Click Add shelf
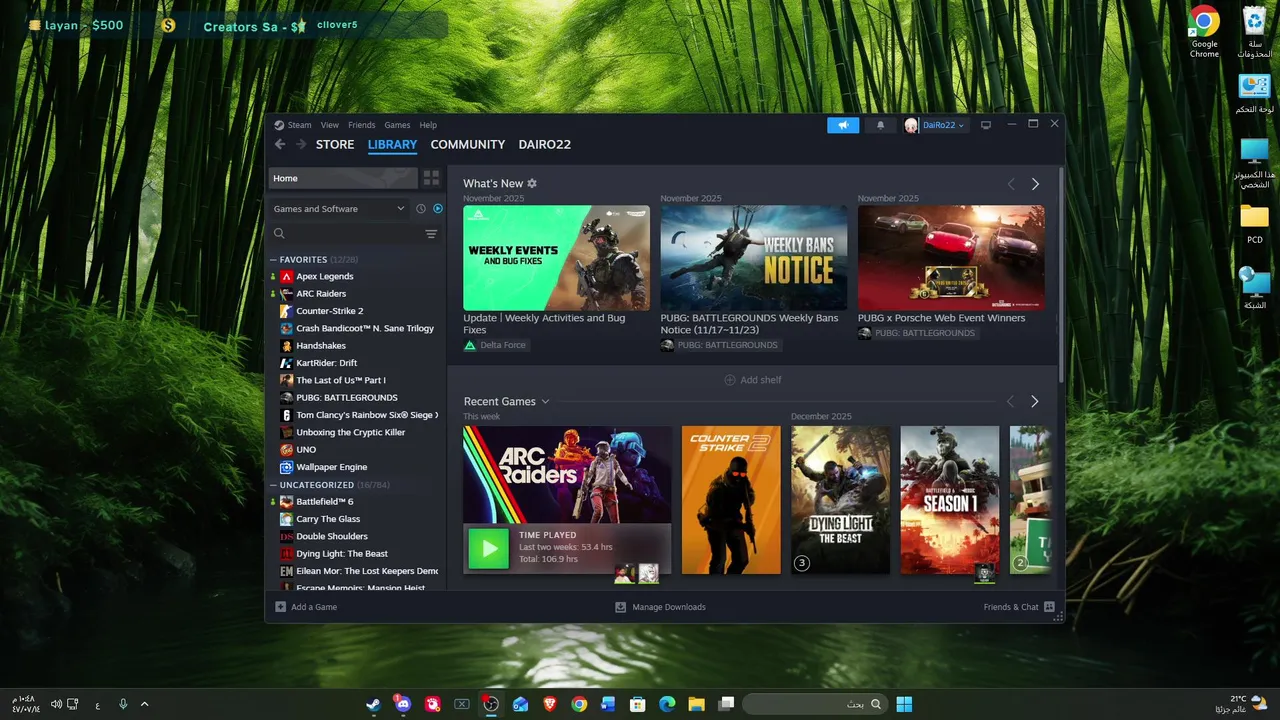This screenshot has height=720, width=1280. point(753,380)
